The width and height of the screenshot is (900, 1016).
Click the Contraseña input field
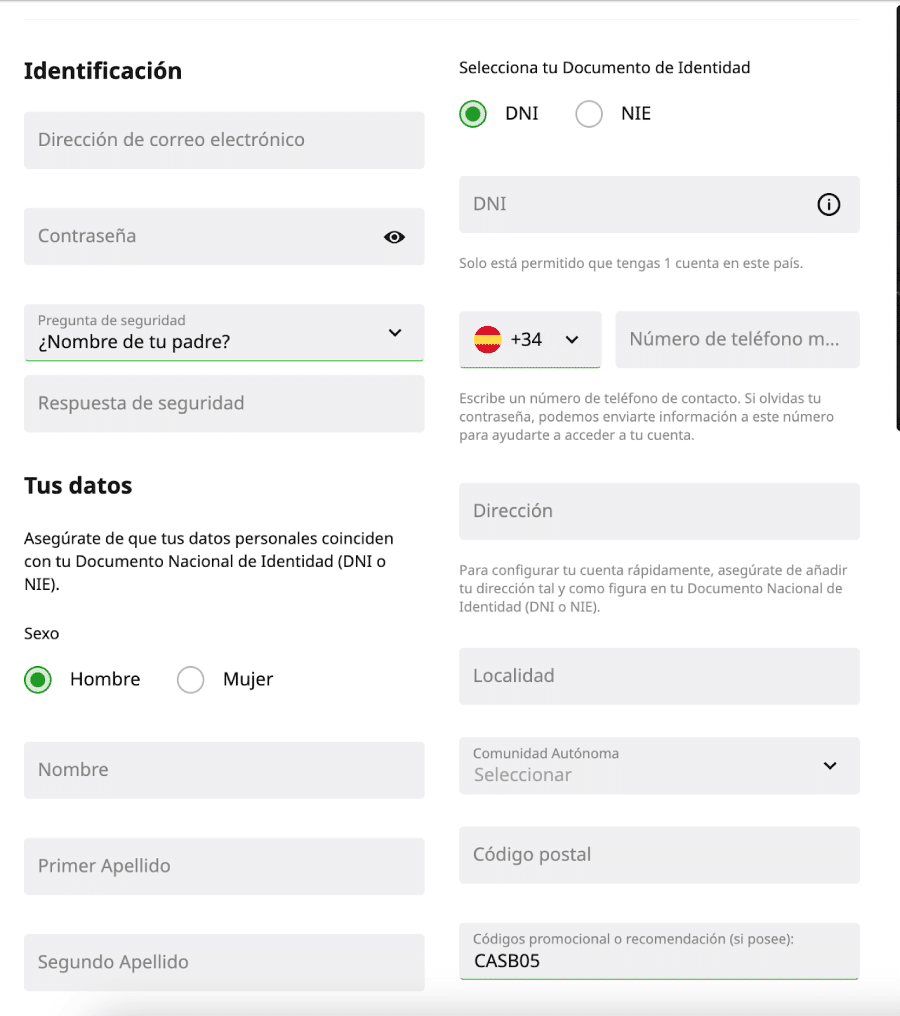pos(200,237)
